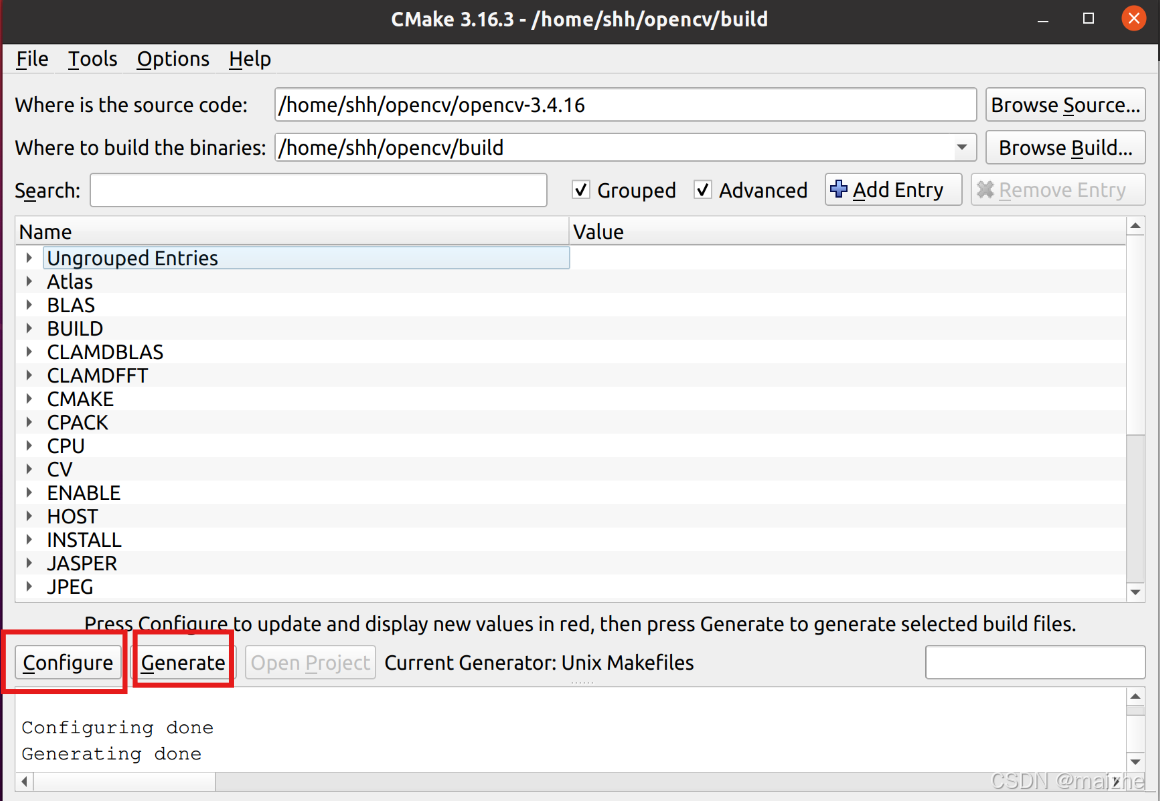Click the source code path field
Image resolution: width=1160 pixels, height=801 pixels.
click(x=625, y=105)
